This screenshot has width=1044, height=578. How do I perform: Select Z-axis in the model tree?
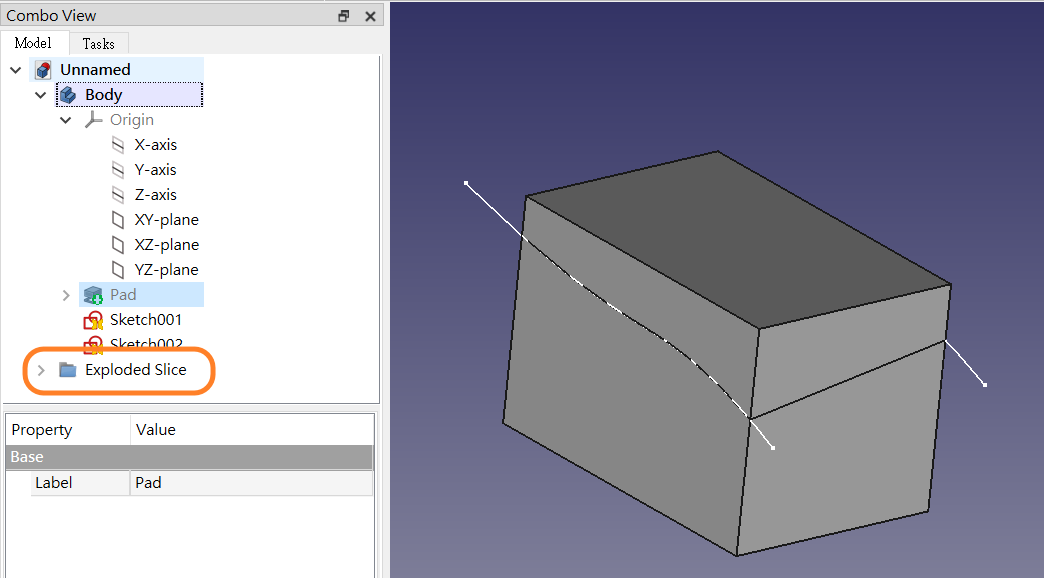click(x=156, y=194)
